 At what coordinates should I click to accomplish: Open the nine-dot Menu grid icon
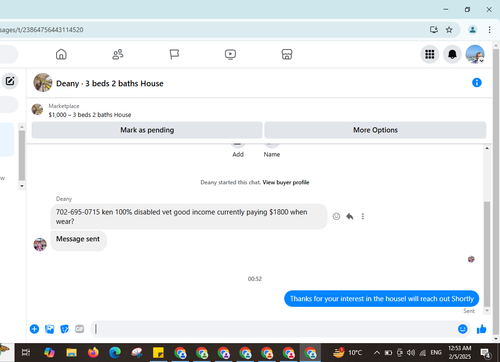click(x=430, y=54)
